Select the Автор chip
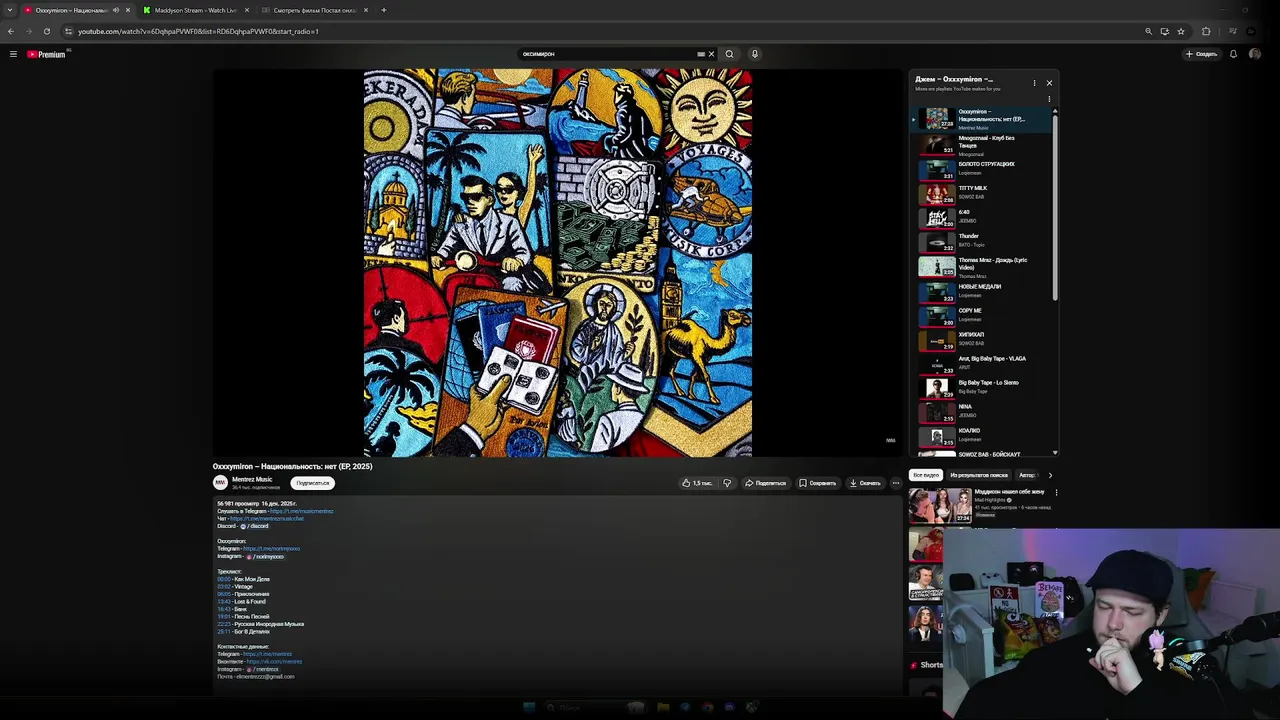1280x720 pixels. coord(1027,475)
